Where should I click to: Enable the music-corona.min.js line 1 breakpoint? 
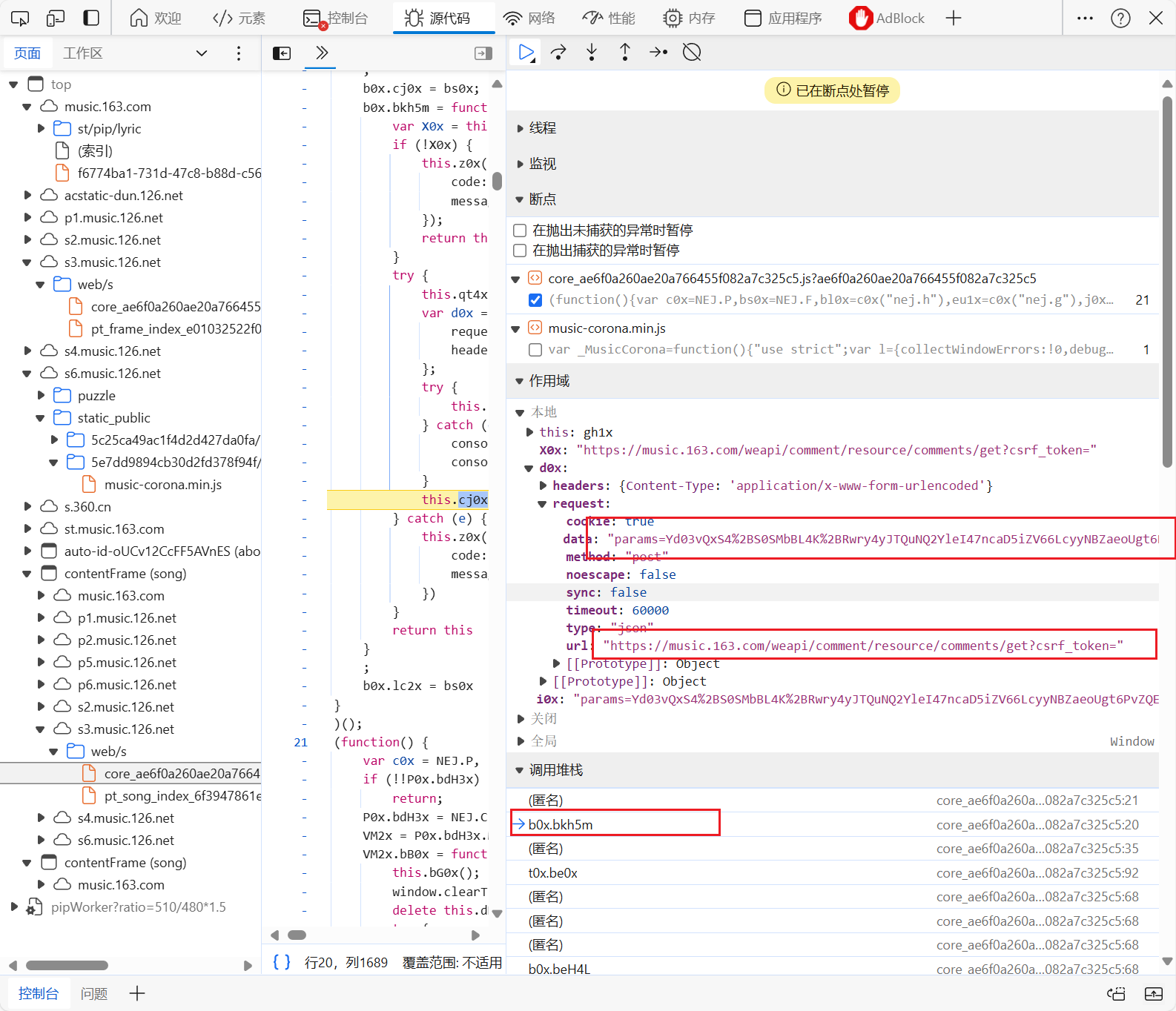tap(535, 350)
